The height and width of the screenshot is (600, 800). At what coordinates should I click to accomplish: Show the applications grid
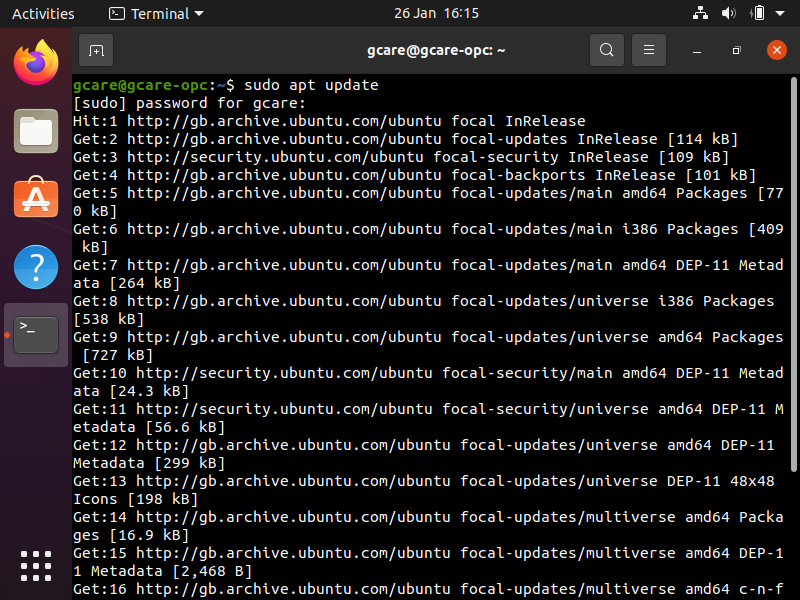click(x=36, y=566)
